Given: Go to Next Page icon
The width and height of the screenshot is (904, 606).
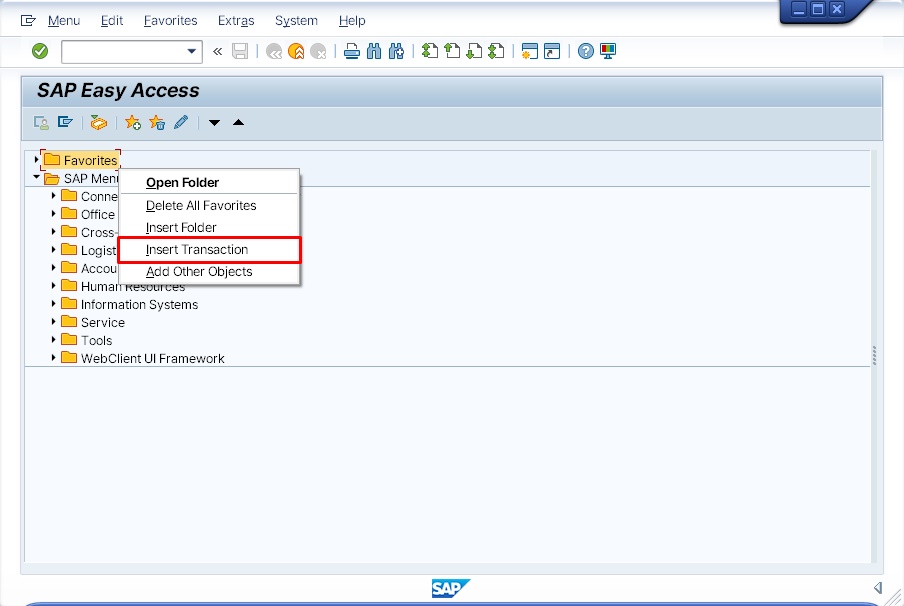Looking at the screenshot, I should [x=474, y=51].
